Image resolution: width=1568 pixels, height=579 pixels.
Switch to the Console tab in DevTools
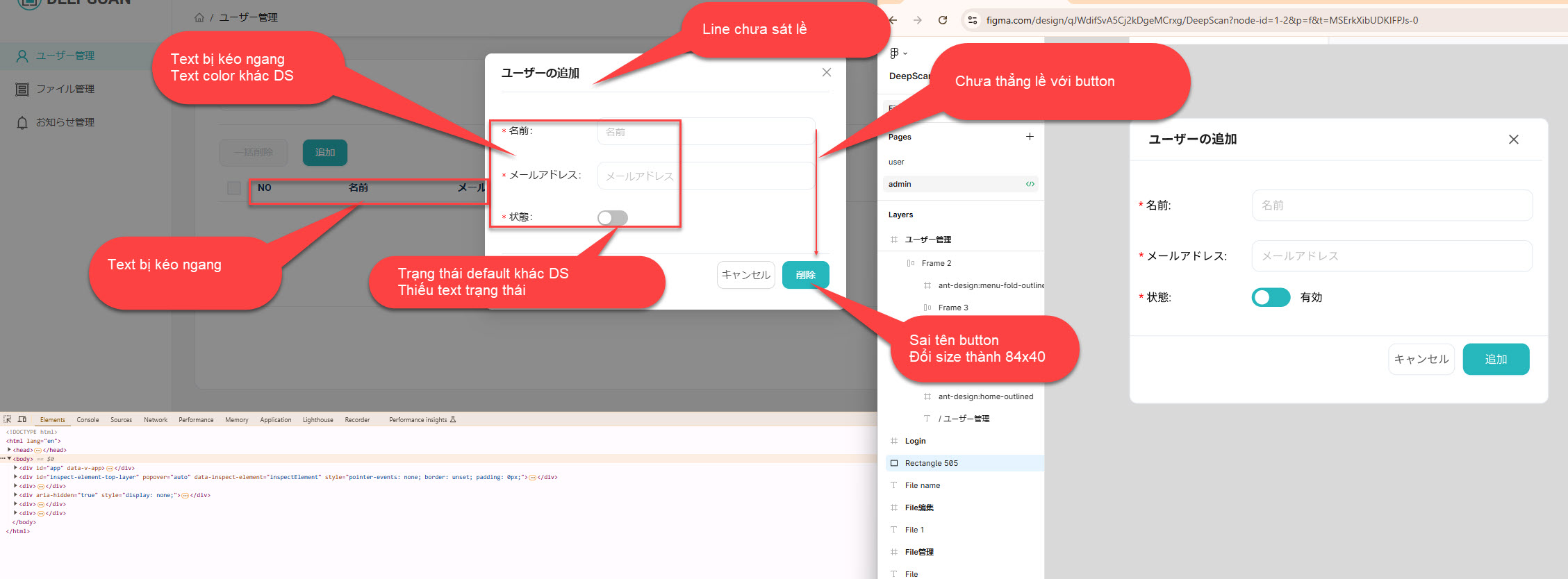click(x=88, y=420)
